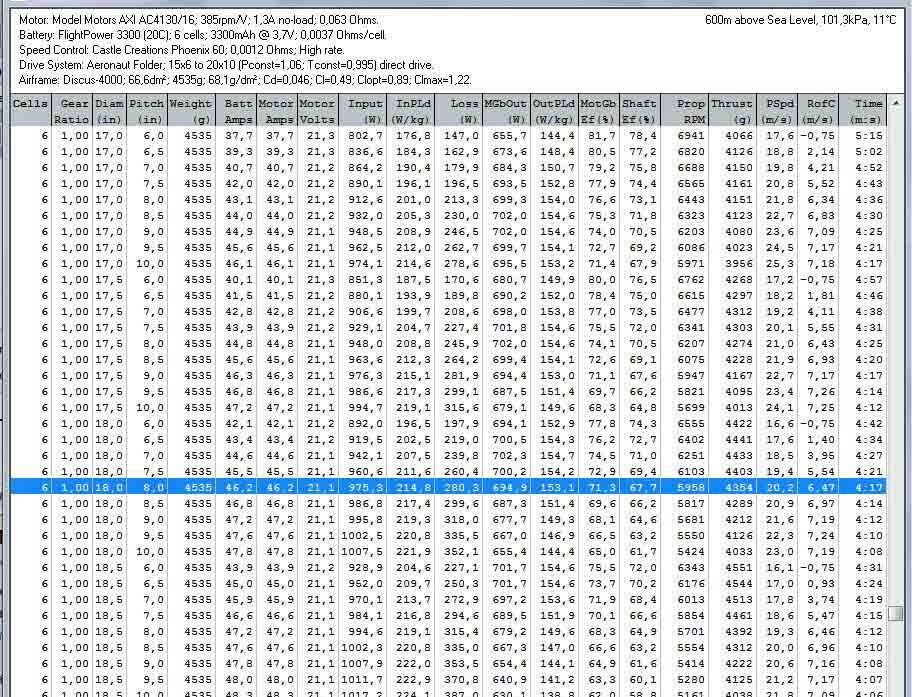The width and height of the screenshot is (912, 697).
Task: Click the Diam (in) column header
Action: click(110, 110)
